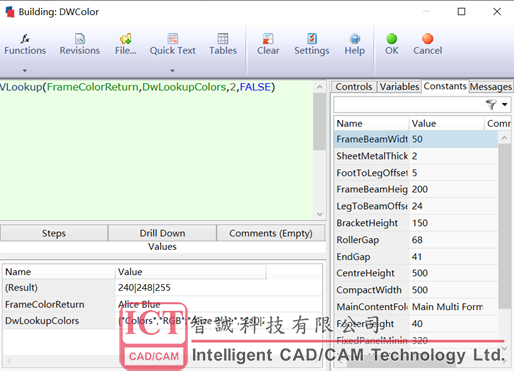This screenshot has width=514, height=371.
Task: Open the Functions toolbar icon
Action: click(x=25, y=44)
